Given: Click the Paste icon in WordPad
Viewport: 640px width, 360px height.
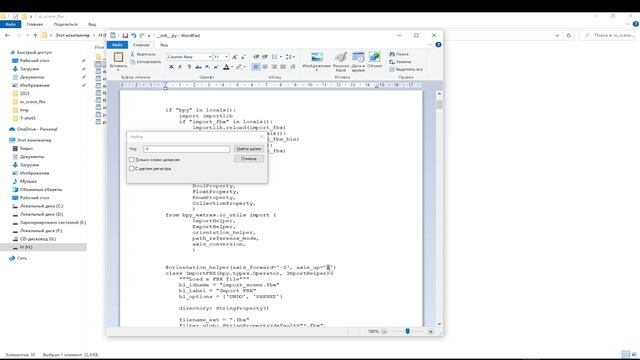Looking at the screenshot, I should (118, 57).
